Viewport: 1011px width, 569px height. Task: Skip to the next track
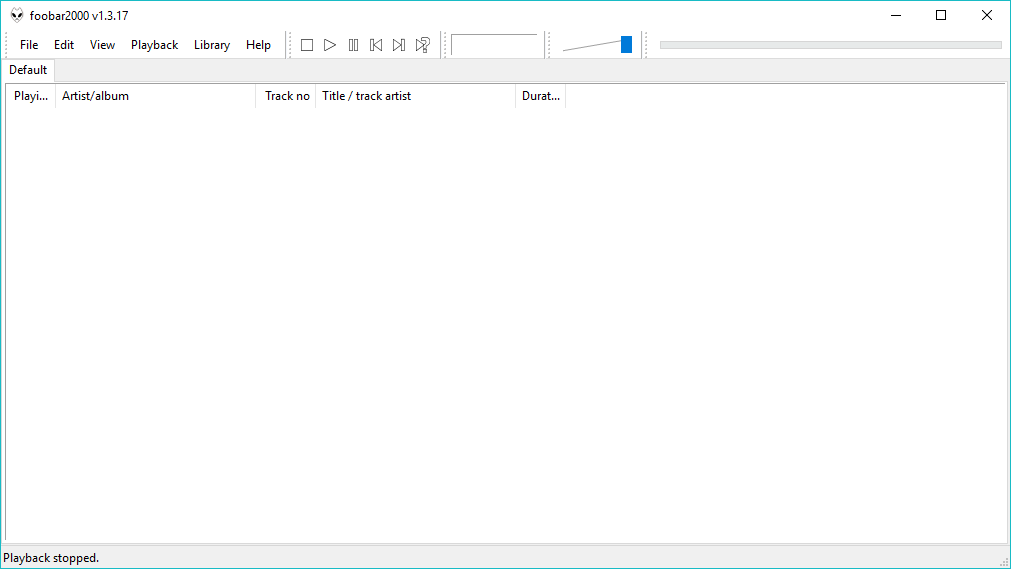tap(399, 45)
